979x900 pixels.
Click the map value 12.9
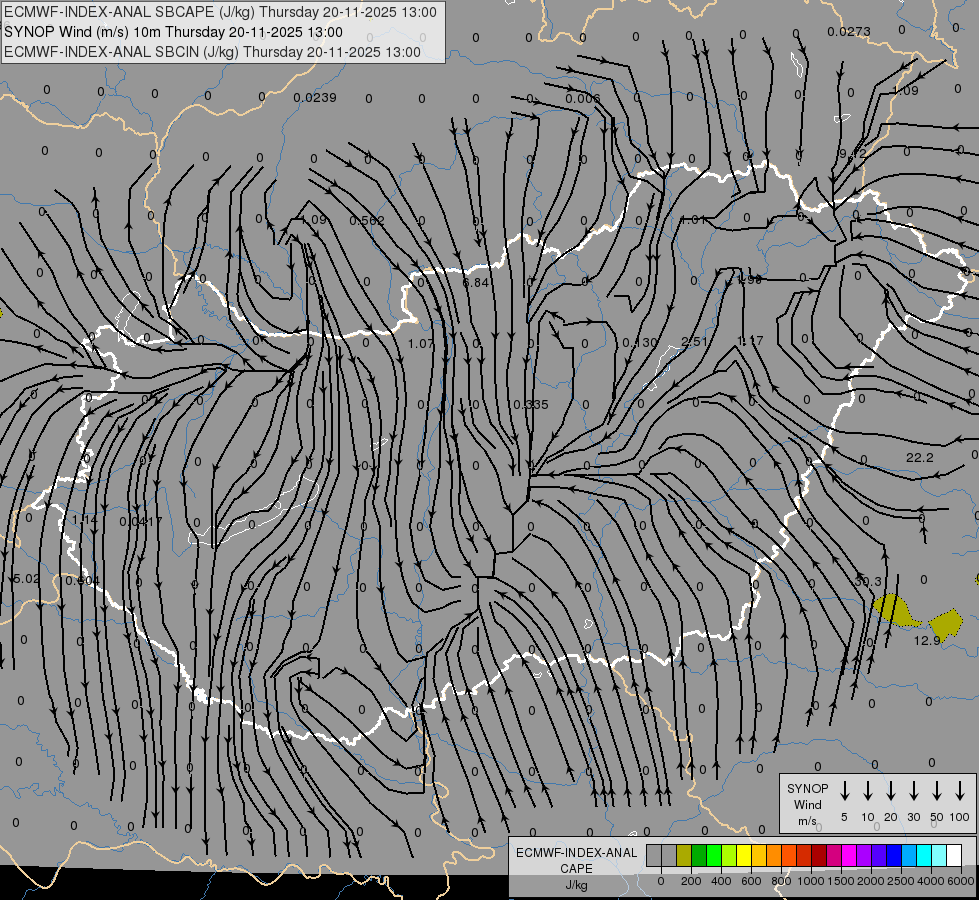927,641
